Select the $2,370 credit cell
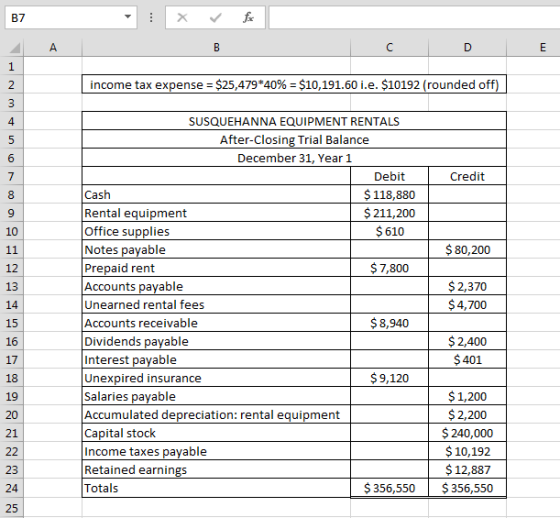Image resolution: width=560 pixels, height=518 pixels. [467, 287]
